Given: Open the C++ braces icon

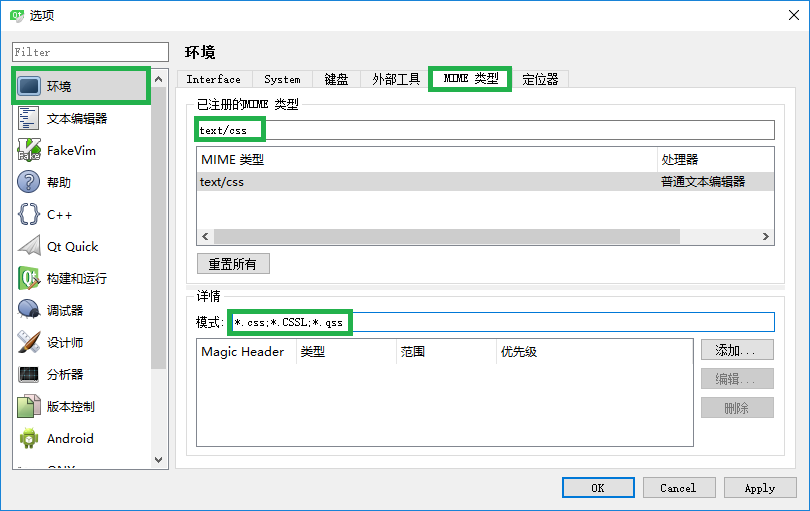Looking at the screenshot, I should [28, 214].
